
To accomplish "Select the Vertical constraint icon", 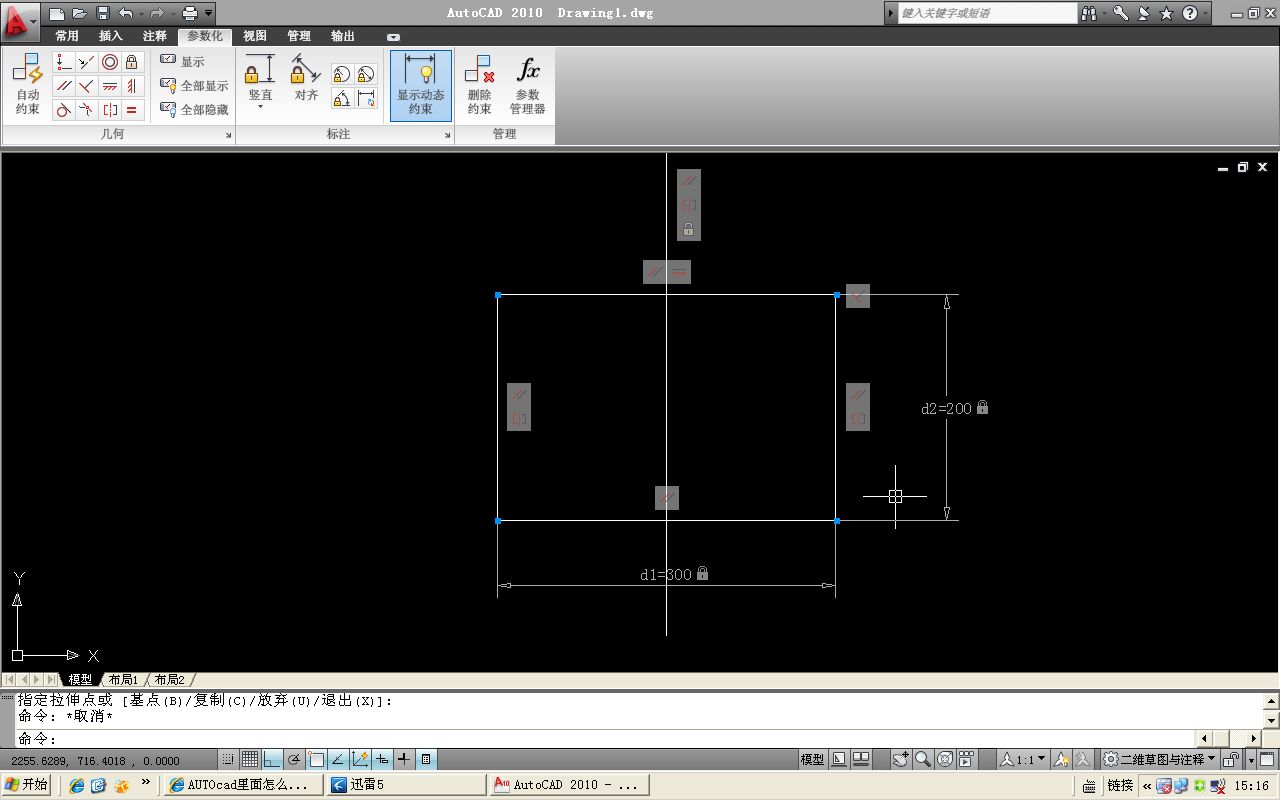I will pyautogui.click(x=133, y=86).
